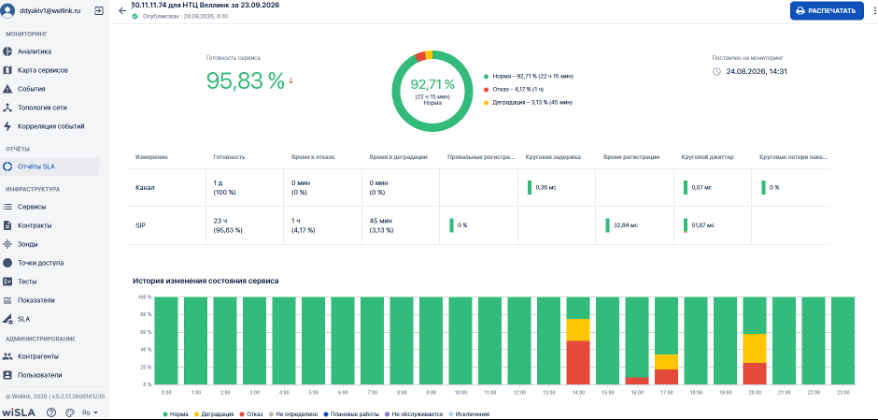Screen dimensions: 878x420
Task: Open Карта сервисов in the sidebar
Action: tap(43, 71)
